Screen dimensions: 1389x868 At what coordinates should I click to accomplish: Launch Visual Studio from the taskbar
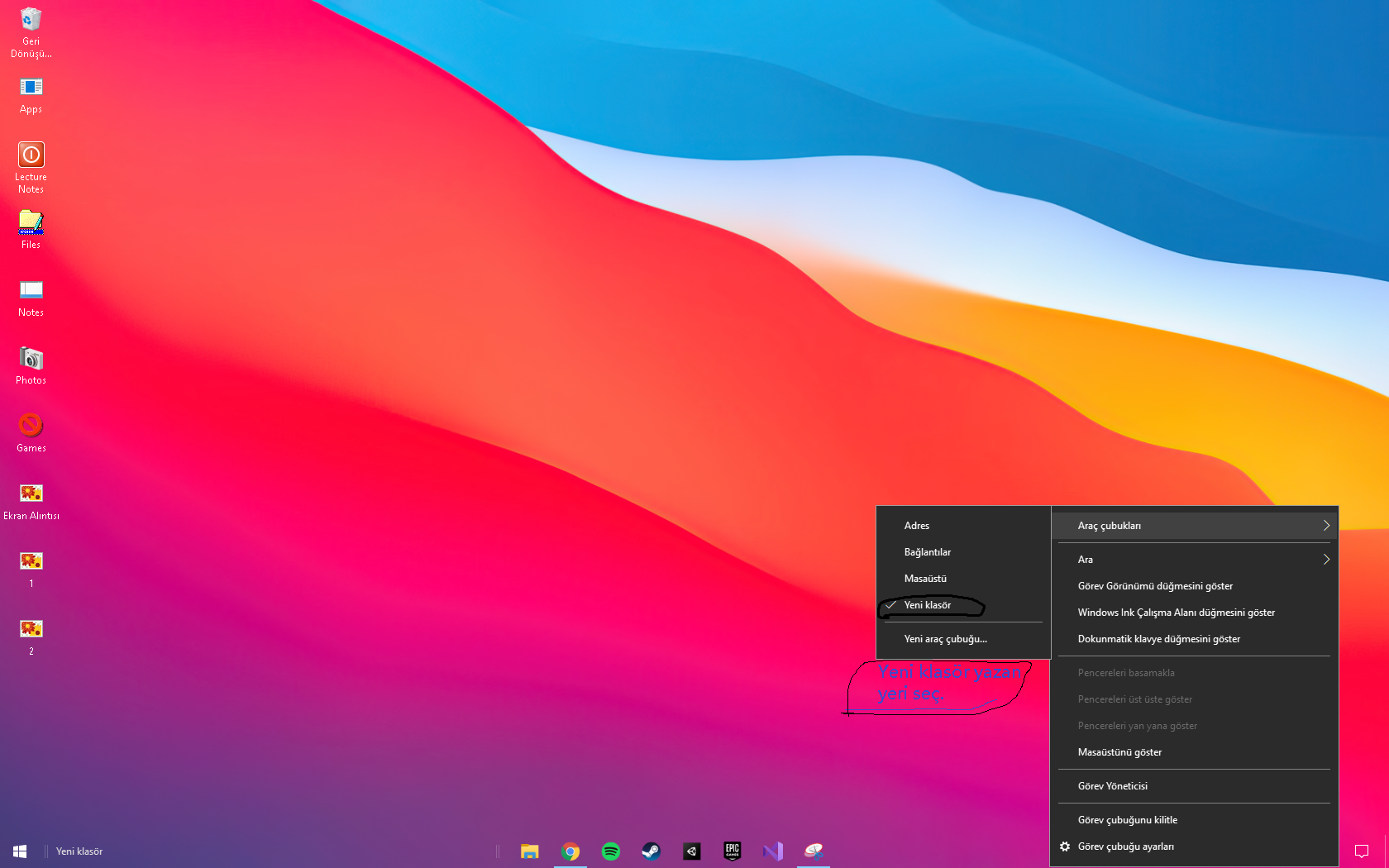point(773,851)
